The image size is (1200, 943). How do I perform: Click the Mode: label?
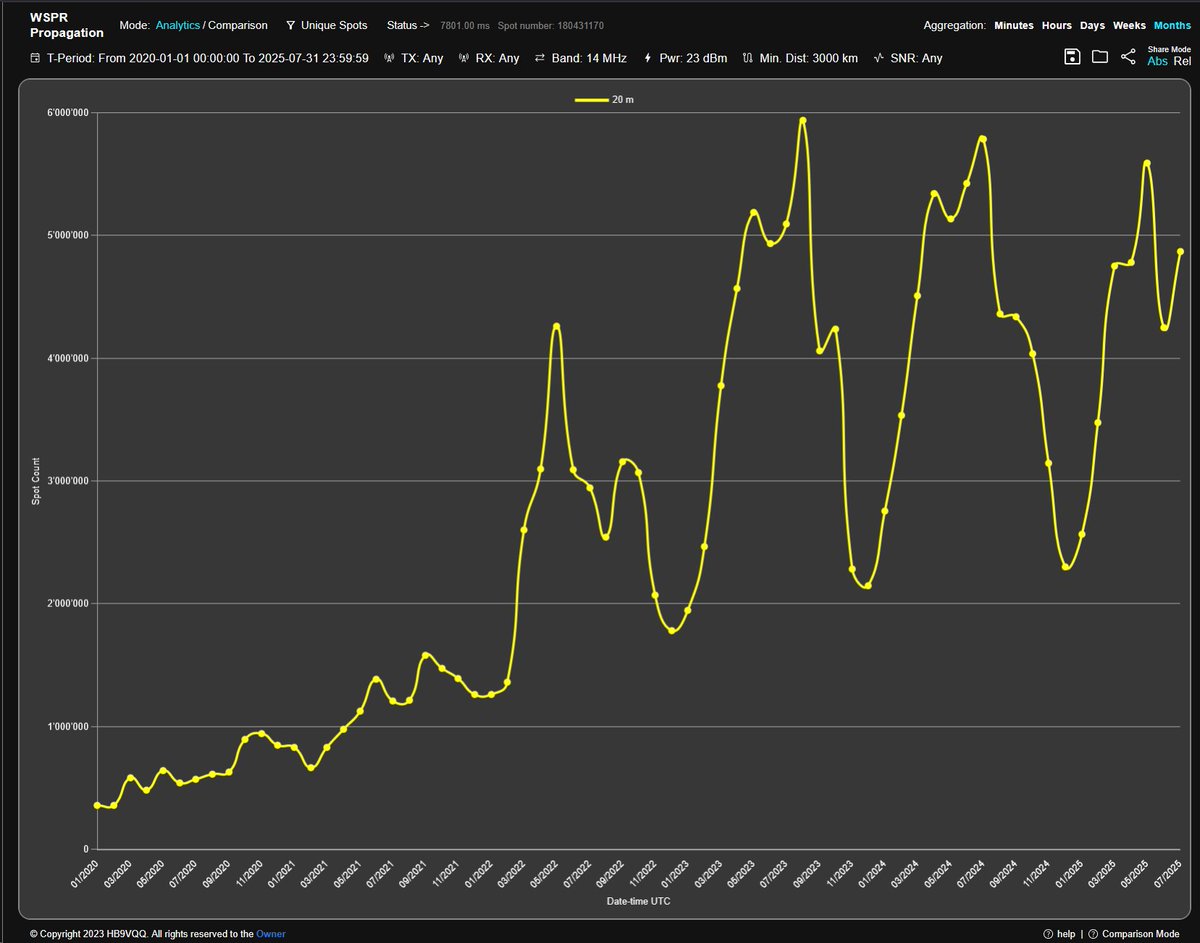[134, 25]
